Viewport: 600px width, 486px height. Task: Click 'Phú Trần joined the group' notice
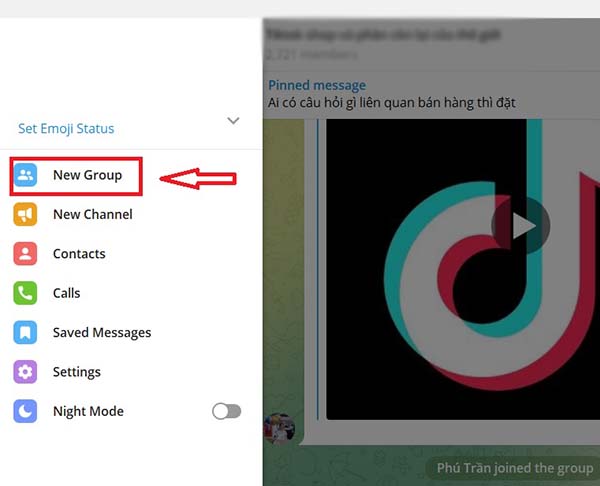click(515, 468)
